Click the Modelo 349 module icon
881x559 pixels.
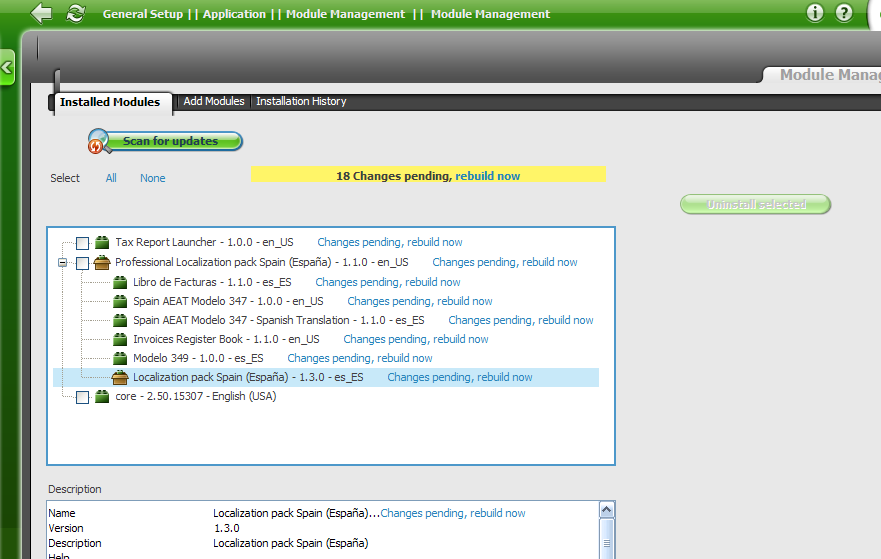coord(120,358)
